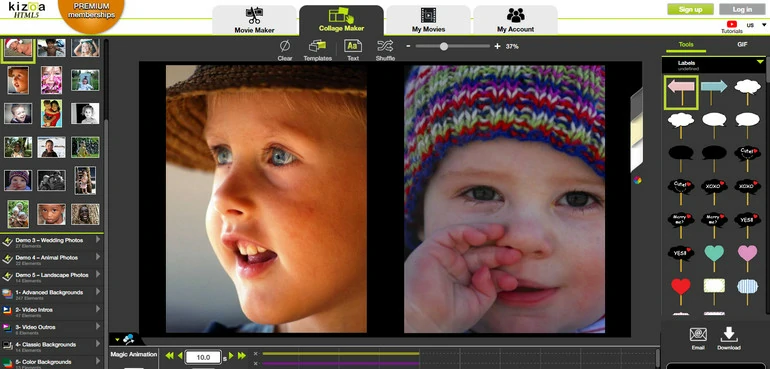Click the toddler in knit hat collage photo
The image size is (770, 369).
point(504,199)
